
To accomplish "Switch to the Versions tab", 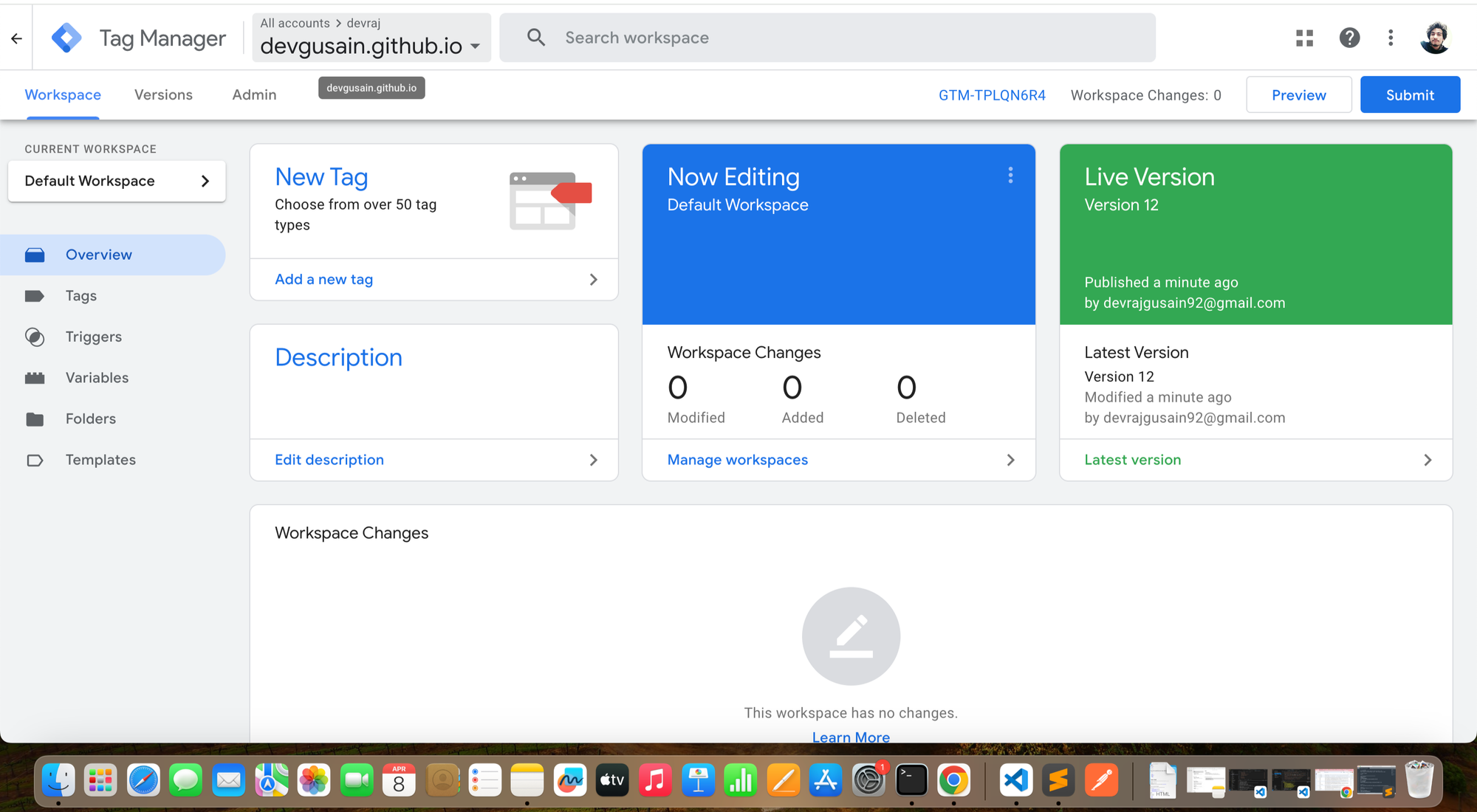I will coord(163,94).
